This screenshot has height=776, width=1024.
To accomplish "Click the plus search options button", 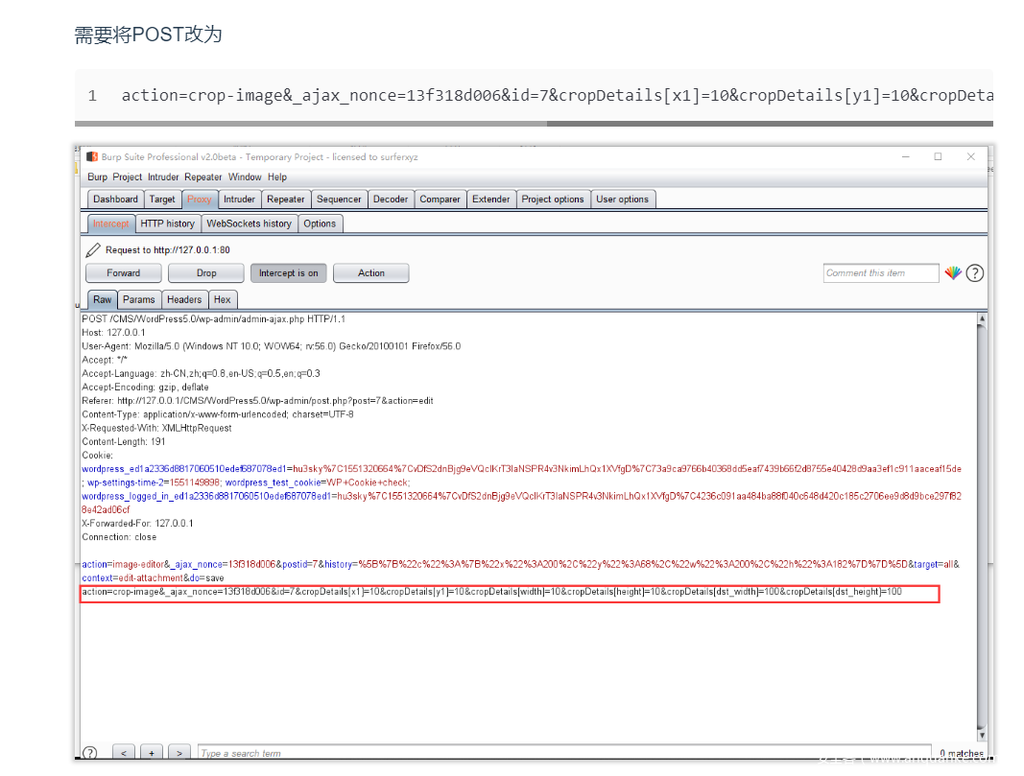I will pos(151,753).
